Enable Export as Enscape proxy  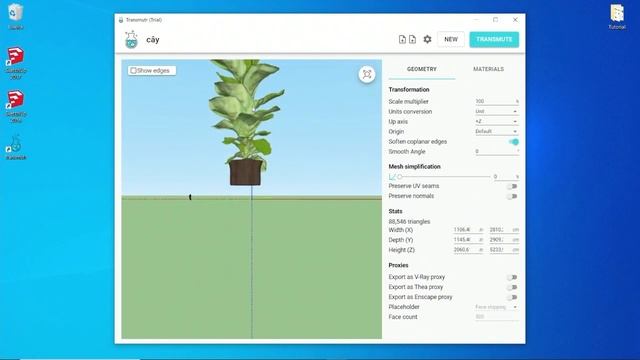pos(512,297)
